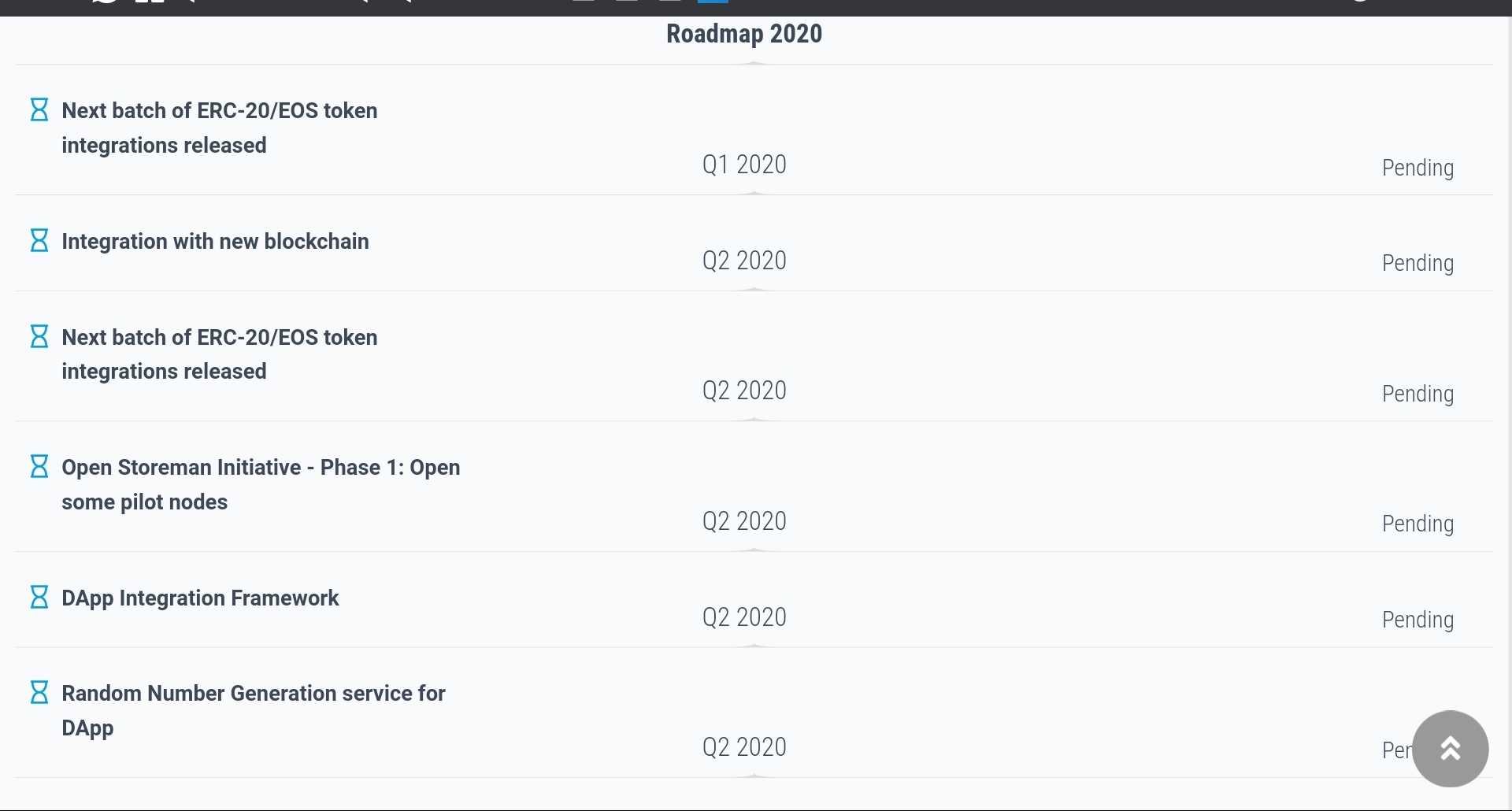The image size is (1512, 811).
Task: Click Q2 2020 date in DApp Integration Framework row
Action: pos(743,617)
